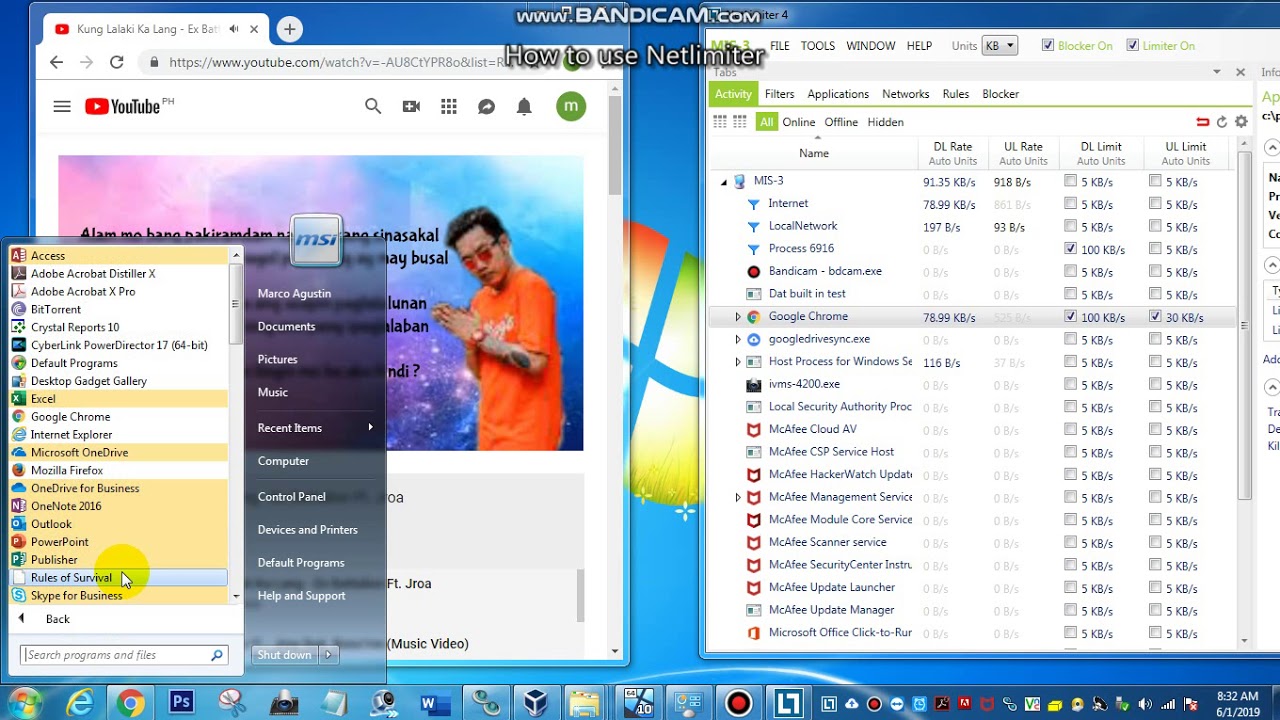
Task: Go back in Chrome browser
Action: [56, 62]
